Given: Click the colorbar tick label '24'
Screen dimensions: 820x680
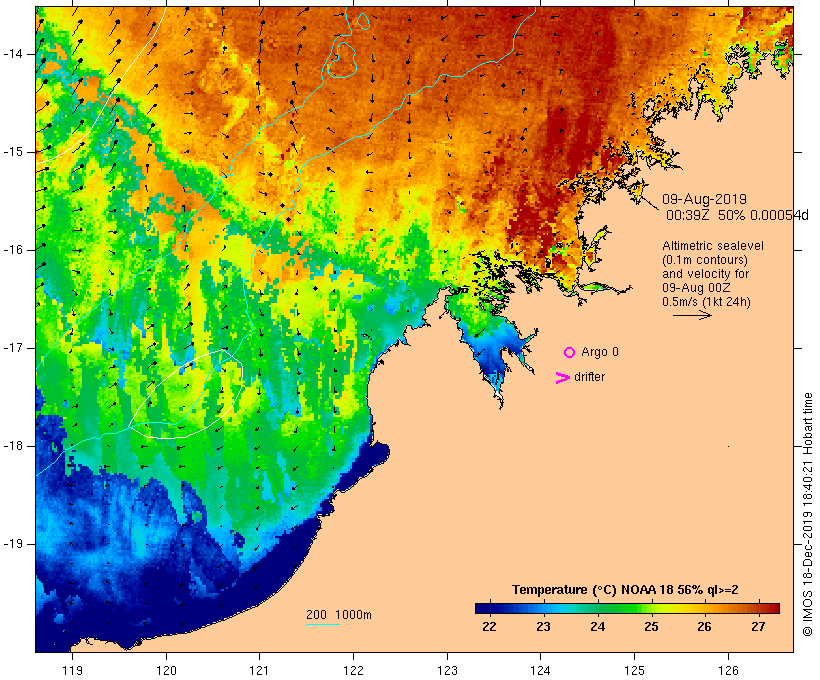Looking at the screenshot, I should click(597, 627).
